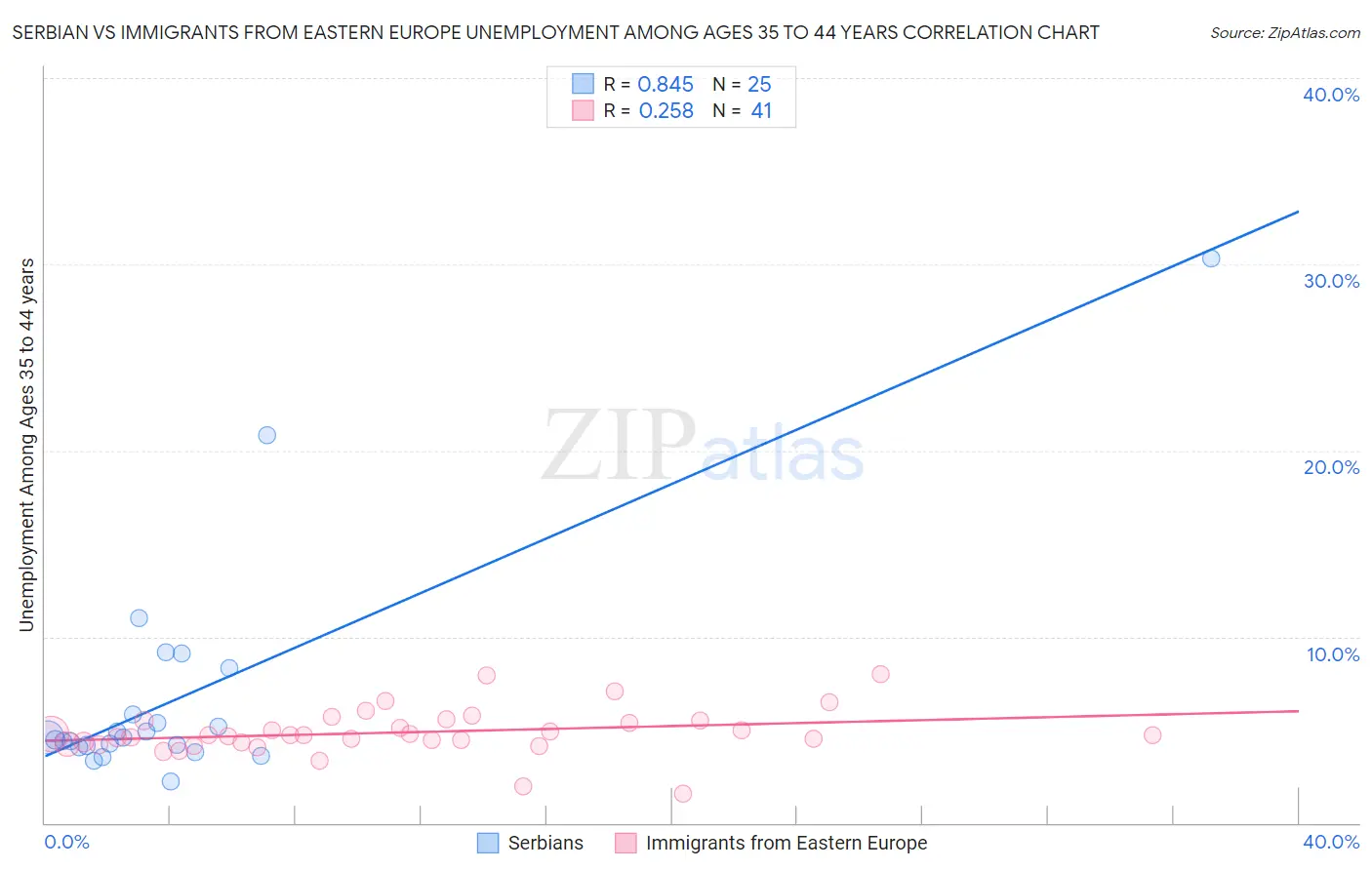Click the blue point just above 10% line

click(140, 618)
